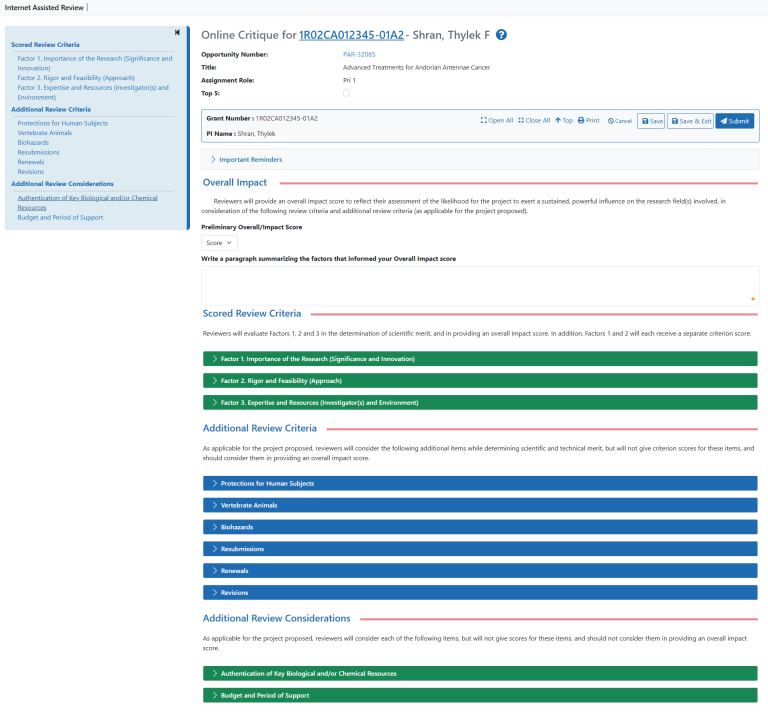Click the Overall Impact summary text box

479,285
